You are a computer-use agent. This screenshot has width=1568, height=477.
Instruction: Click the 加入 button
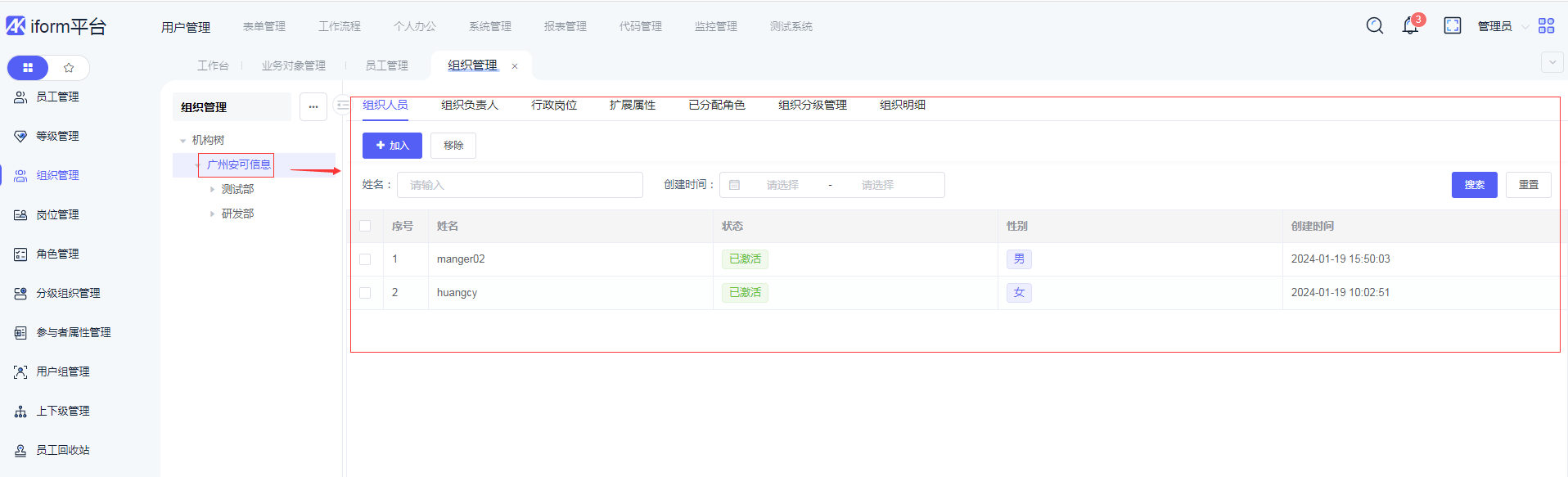coord(392,146)
